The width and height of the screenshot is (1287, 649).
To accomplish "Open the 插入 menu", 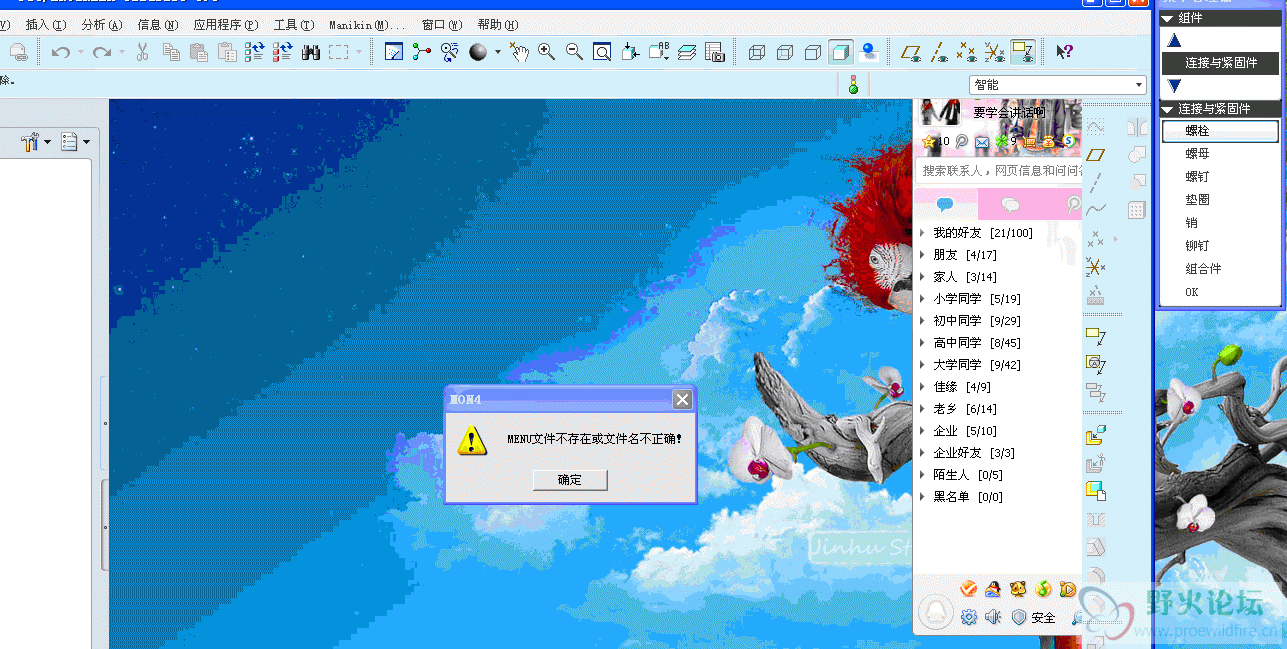I will (45, 24).
